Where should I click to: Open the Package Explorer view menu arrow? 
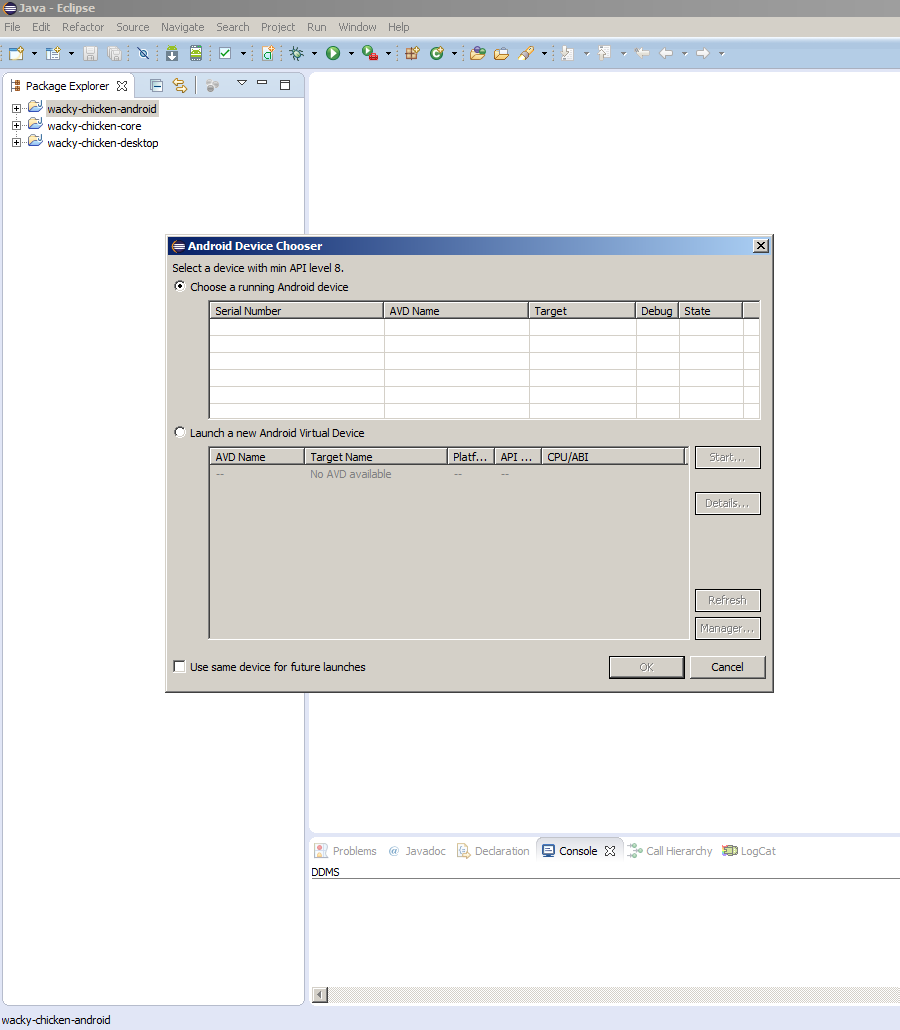[241, 84]
